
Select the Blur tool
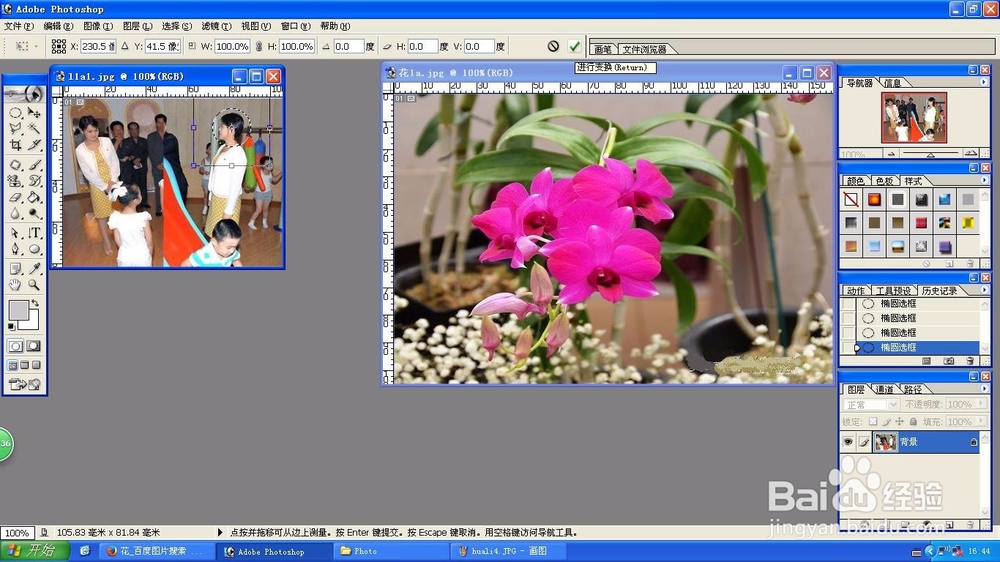(15, 214)
